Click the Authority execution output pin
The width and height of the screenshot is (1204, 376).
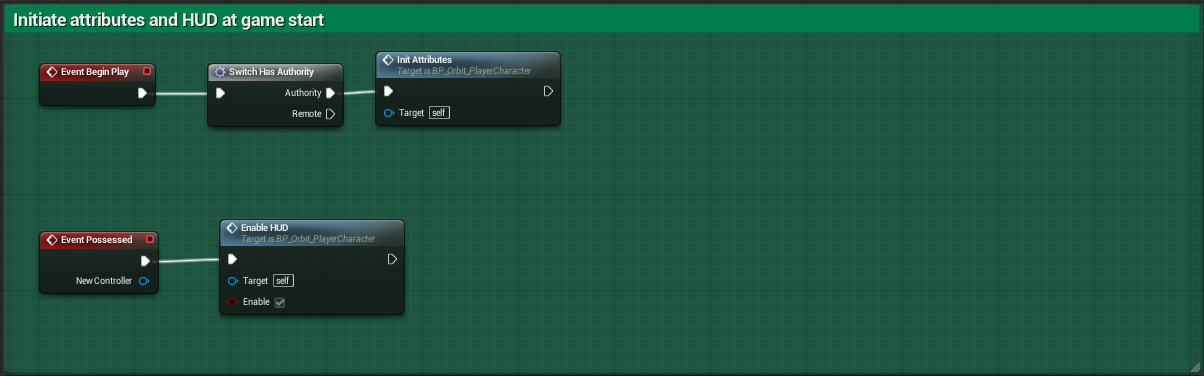(x=331, y=93)
